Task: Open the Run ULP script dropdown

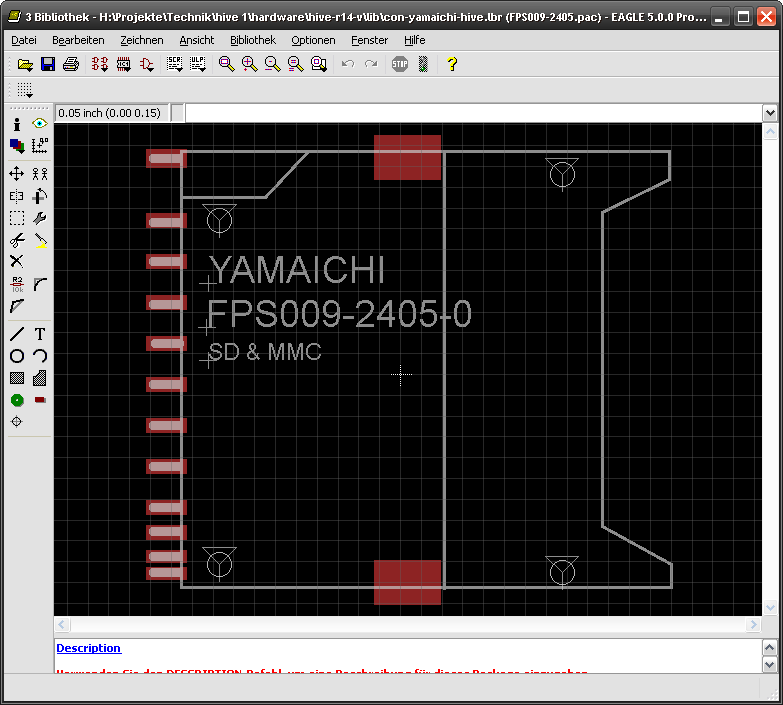Action: coord(197,64)
